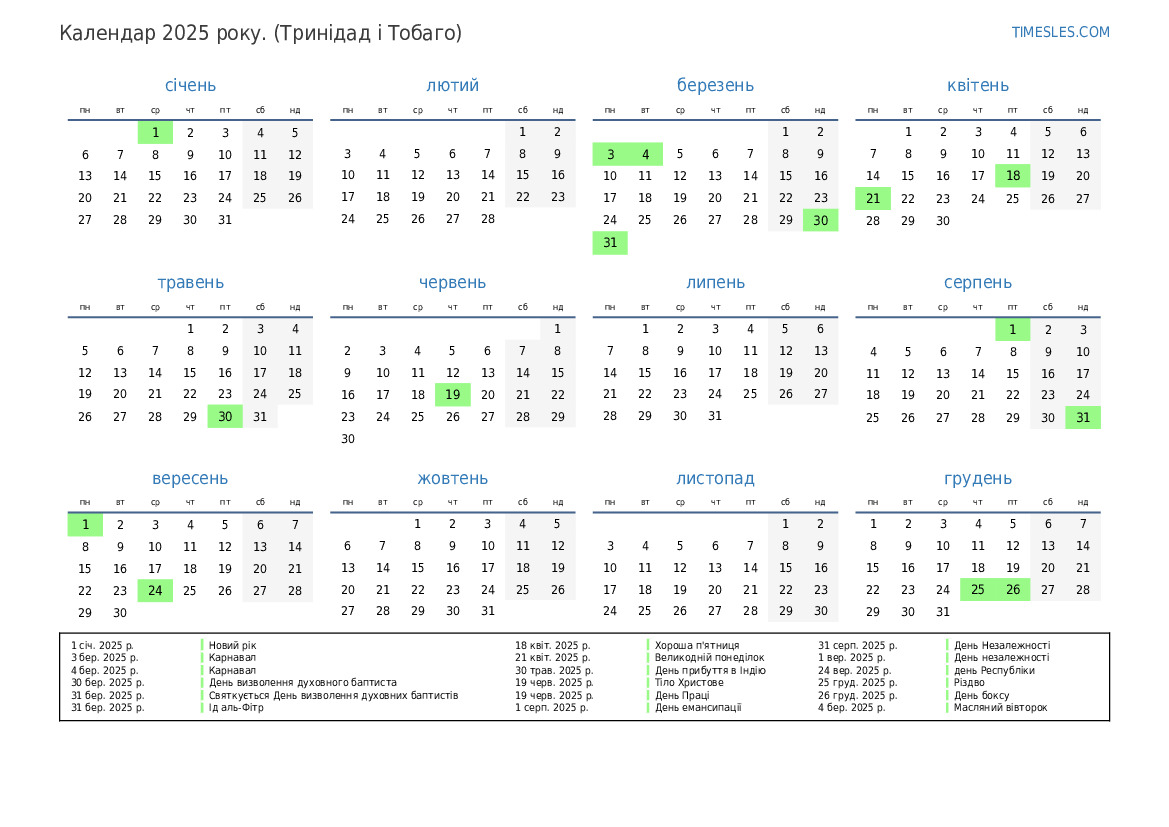Select highlighted 31 in серпень
The image size is (1169, 827).
click(1083, 418)
